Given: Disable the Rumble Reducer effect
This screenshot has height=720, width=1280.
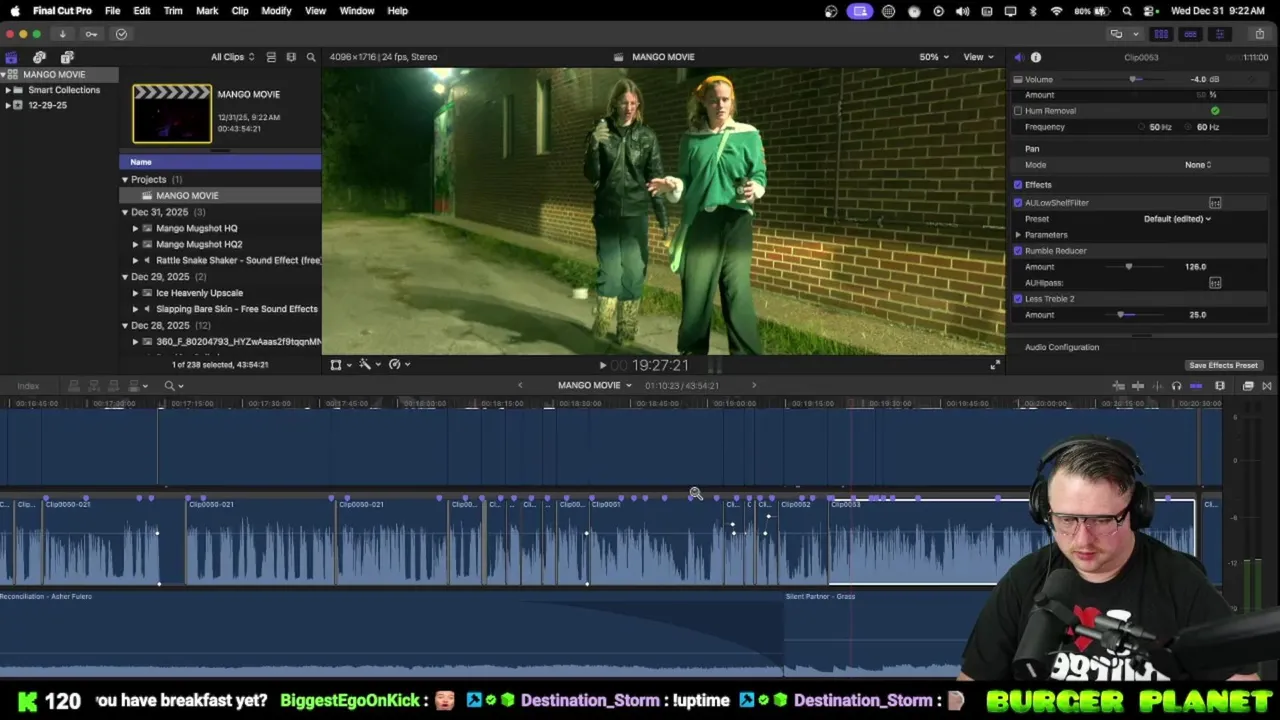Looking at the screenshot, I should click(x=1018, y=251).
